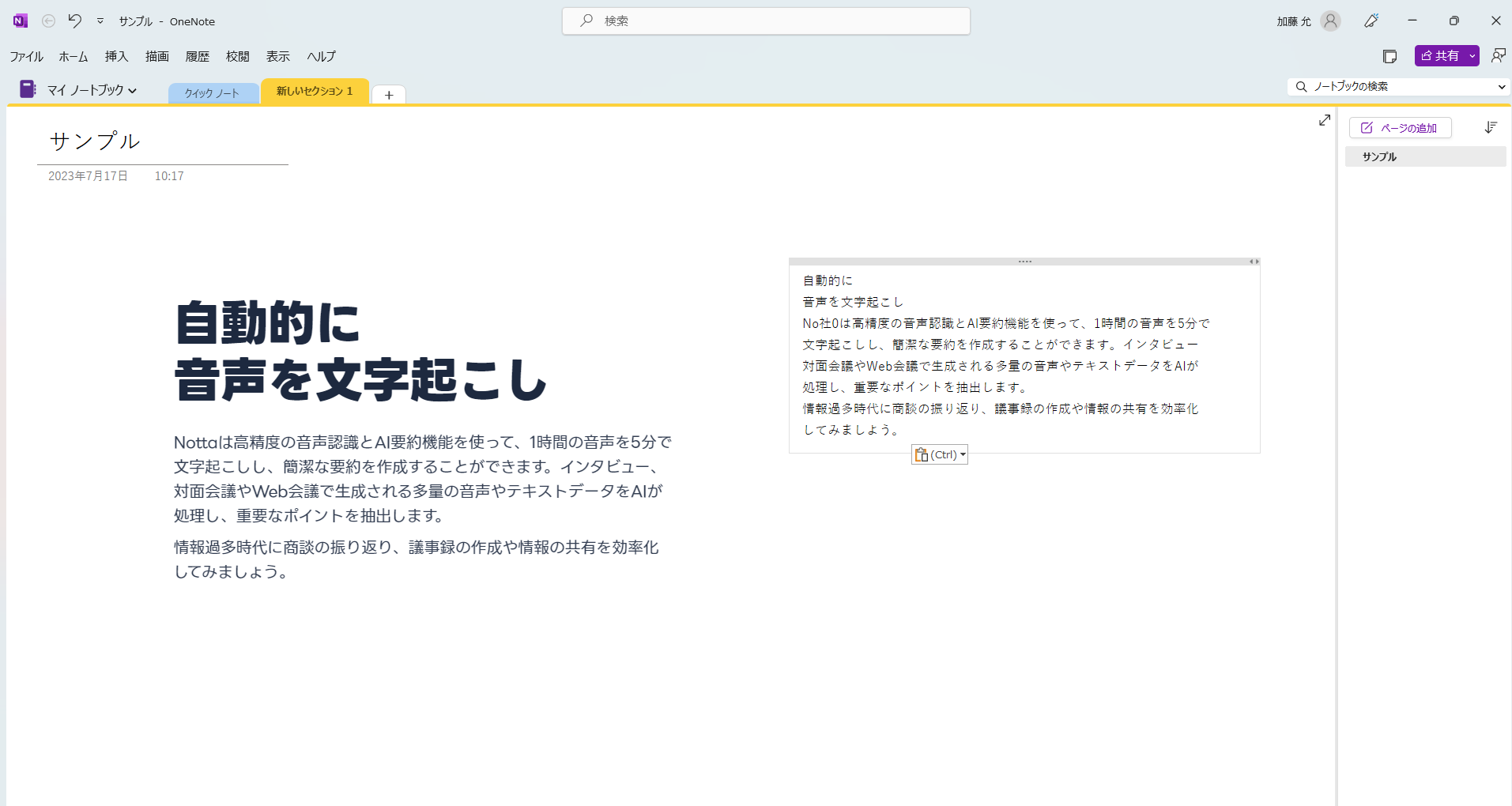The height and width of the screenshot is (806, 1512).
Task: Select the 新しいセクション 1 section tab
Action: 315,91
